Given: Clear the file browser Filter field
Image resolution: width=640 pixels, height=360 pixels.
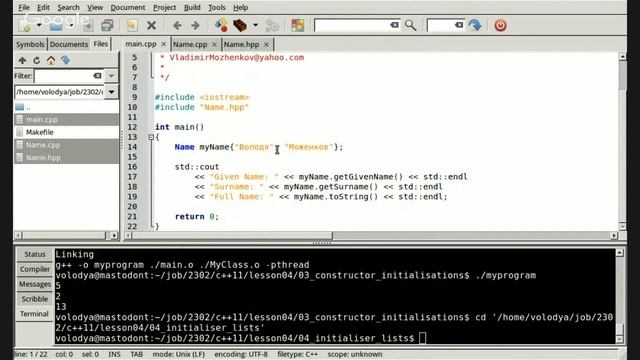Looking at the screenshot, I should pyautogui.click(x=97, y=76).
